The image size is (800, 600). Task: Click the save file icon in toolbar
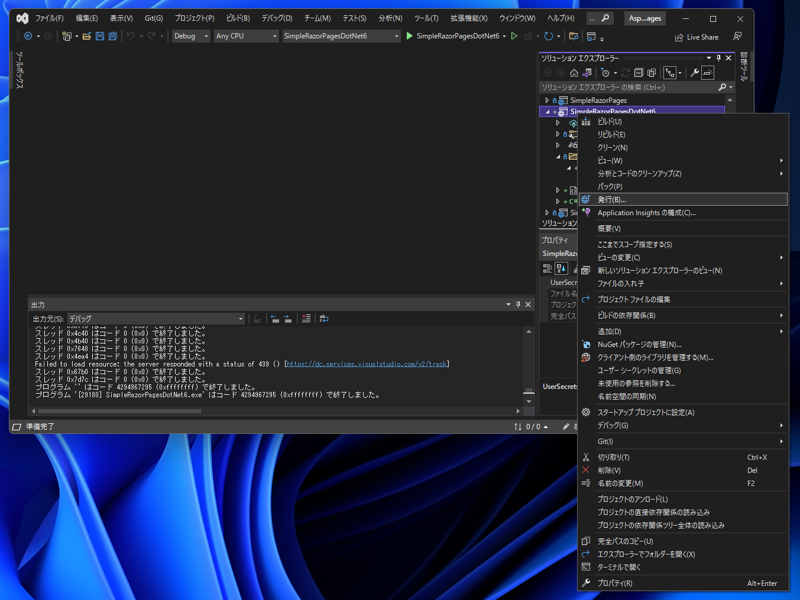[x=100, y=36]
